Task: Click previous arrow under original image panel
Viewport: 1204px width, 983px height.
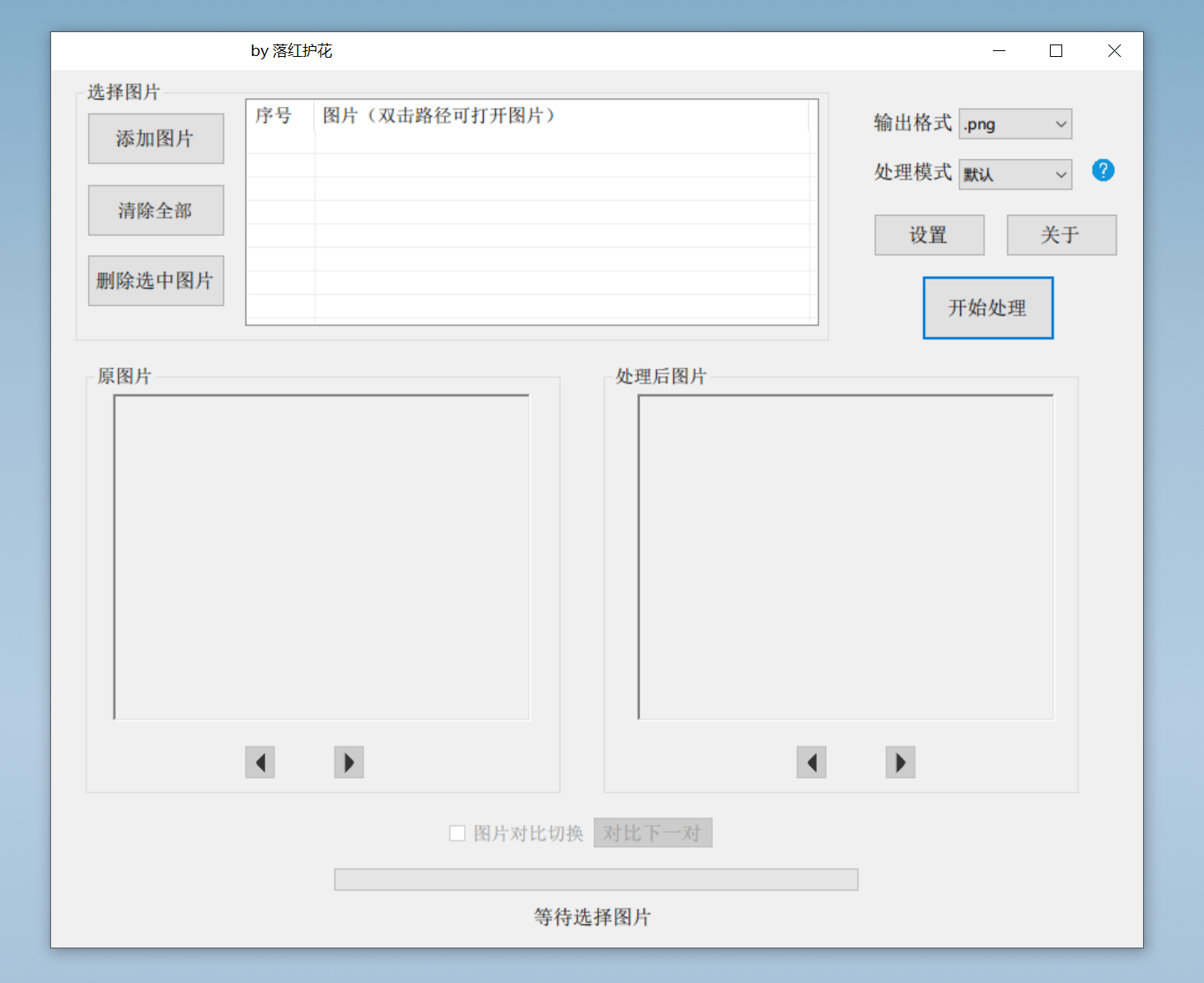Action: pyautogui.click(x=260, y=762)
